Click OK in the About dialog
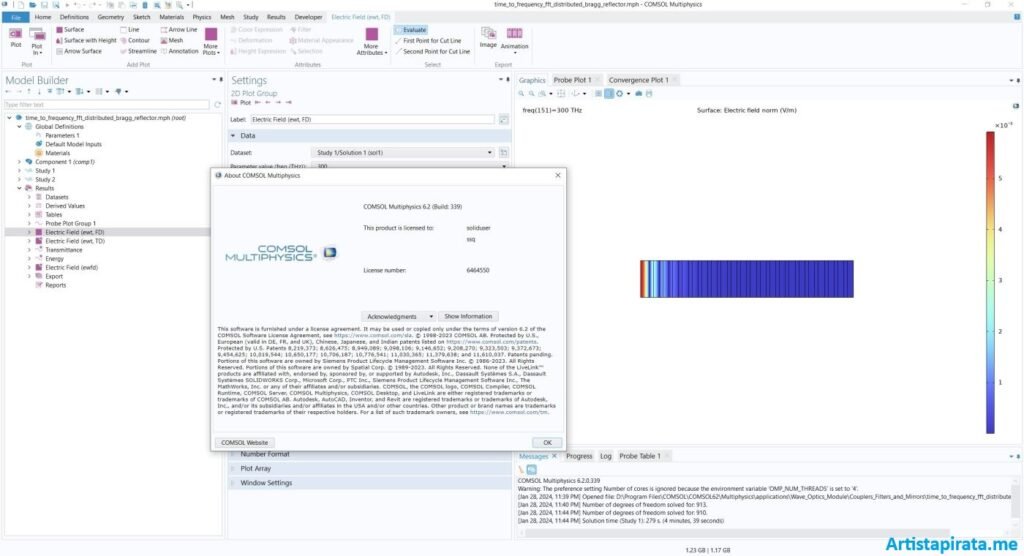This screenshot has height=556, width=1024. point(547,442)
